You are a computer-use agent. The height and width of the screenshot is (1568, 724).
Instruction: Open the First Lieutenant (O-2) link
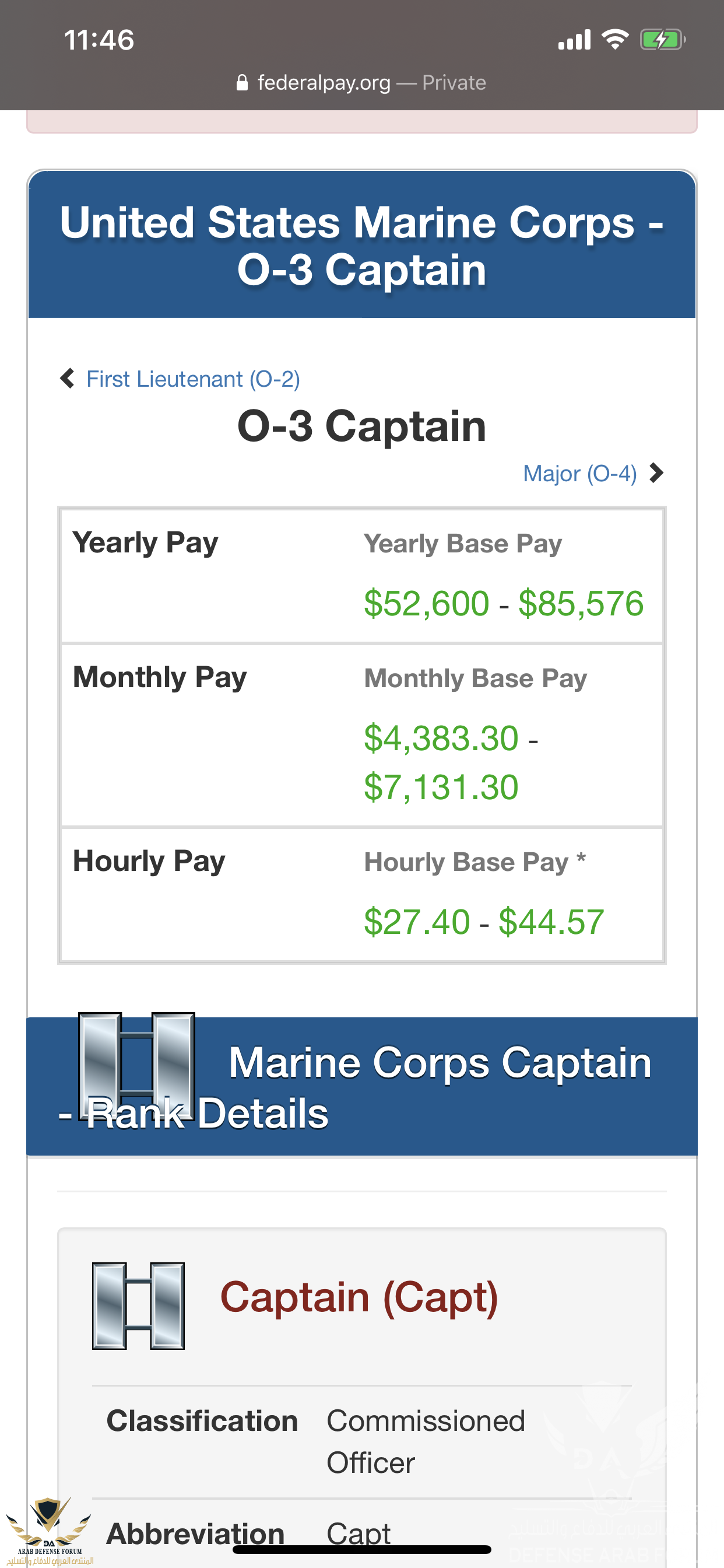tap(193, 379)
